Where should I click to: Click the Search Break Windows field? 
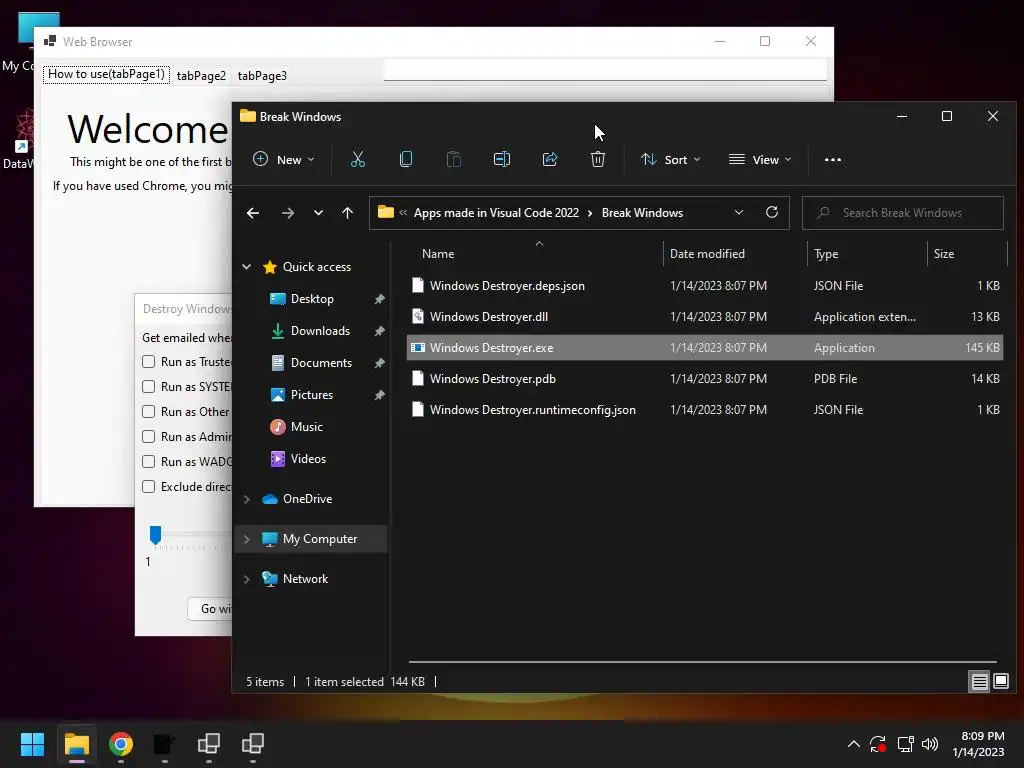click(x=903, y=213)
